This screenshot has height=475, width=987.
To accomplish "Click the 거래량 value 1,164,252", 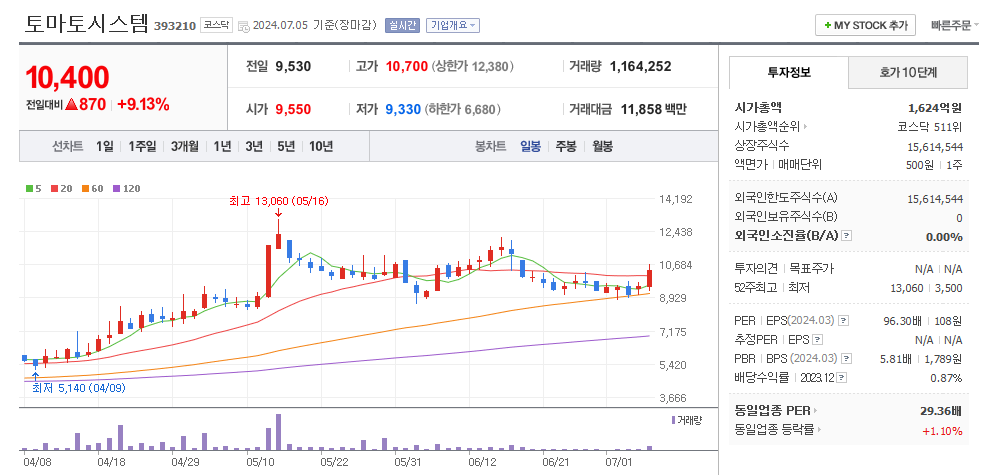I will tap(640, 67).
